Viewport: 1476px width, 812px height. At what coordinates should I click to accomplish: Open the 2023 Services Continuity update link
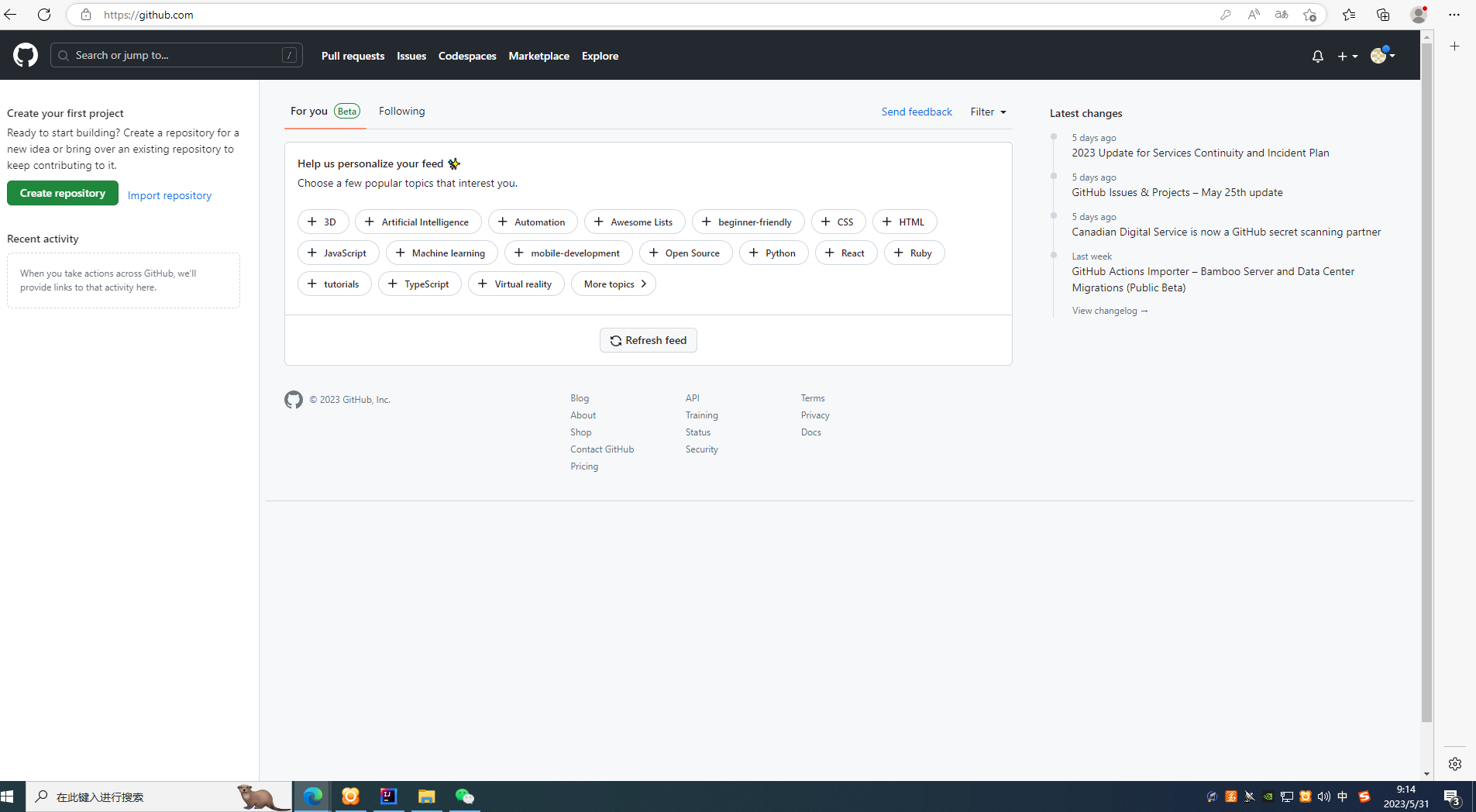tap(1200, 153)
